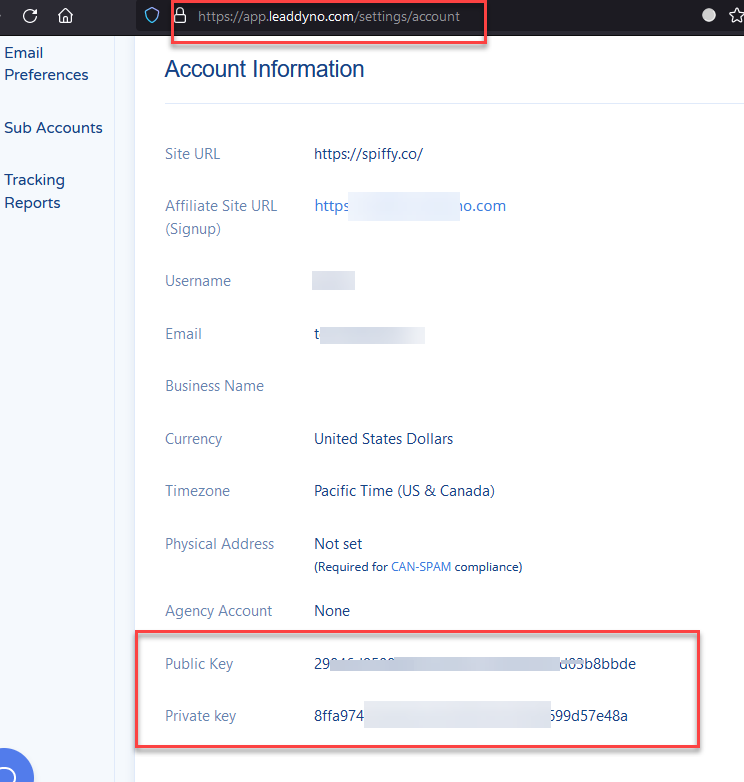Open the CAN-SPAM compliance link
Screen dimensions: 744x782
click(x=421, y=567)
